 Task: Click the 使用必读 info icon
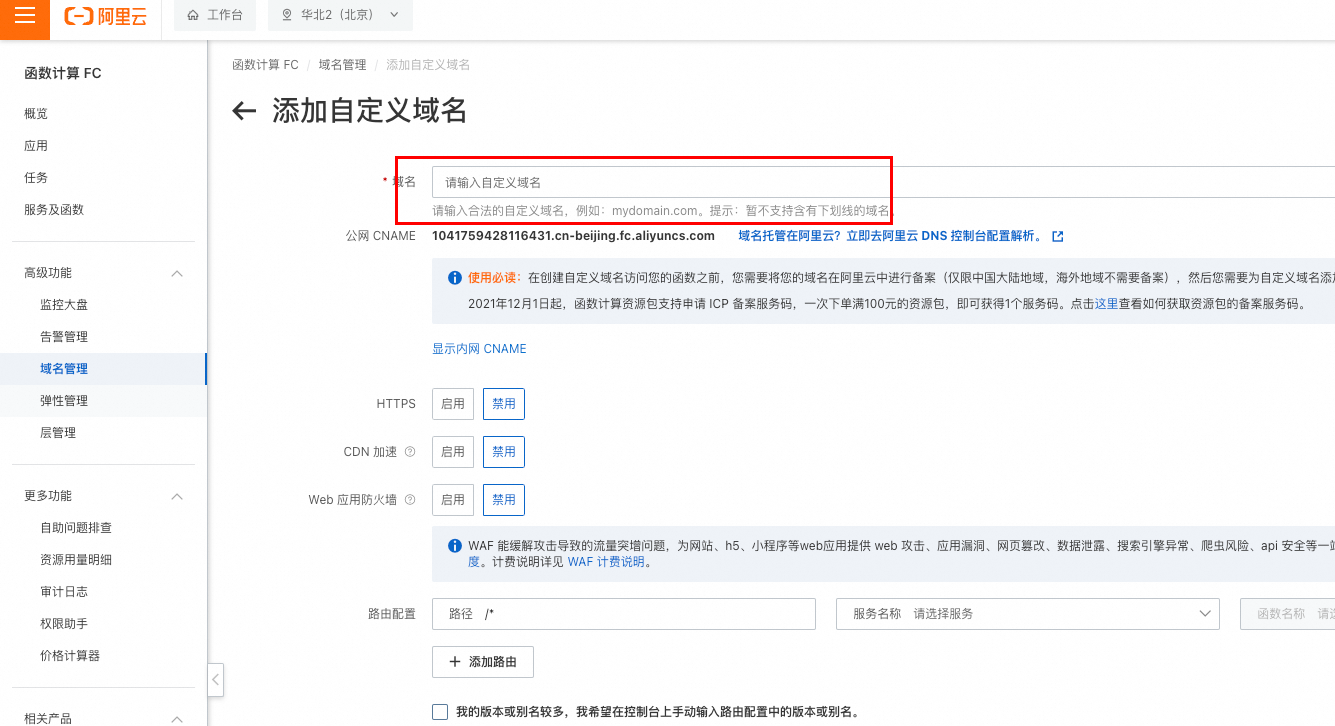(454, 277)
